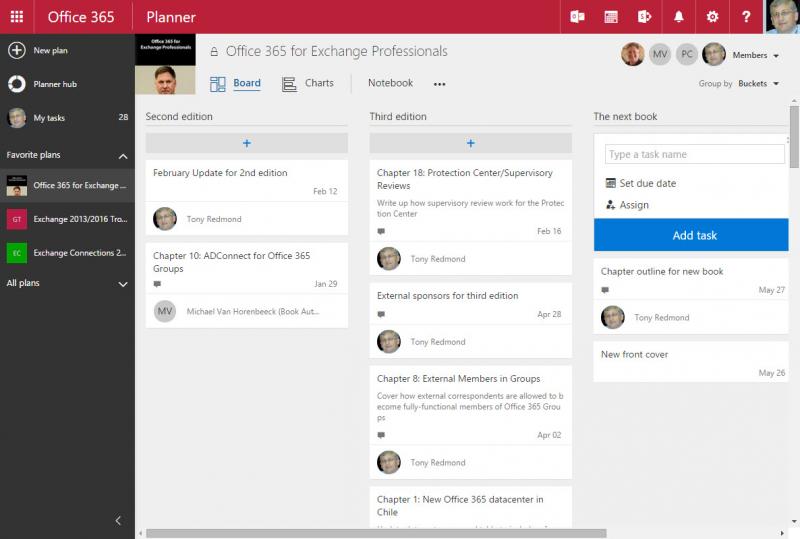Click Feb 12 due date

coord(325,191)
